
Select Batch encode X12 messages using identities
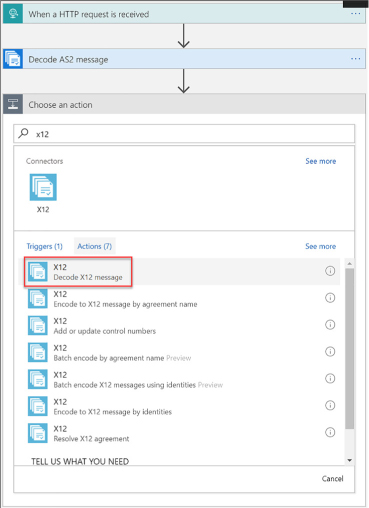(x=179, y=379)
